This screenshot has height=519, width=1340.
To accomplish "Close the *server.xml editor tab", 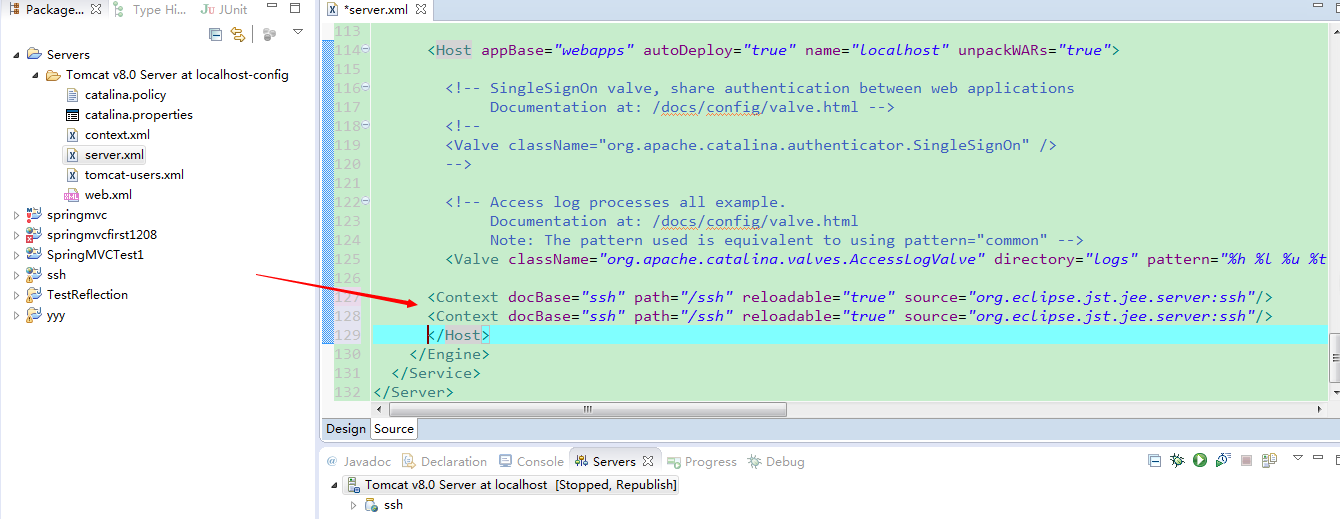I will tap(422, 10).
